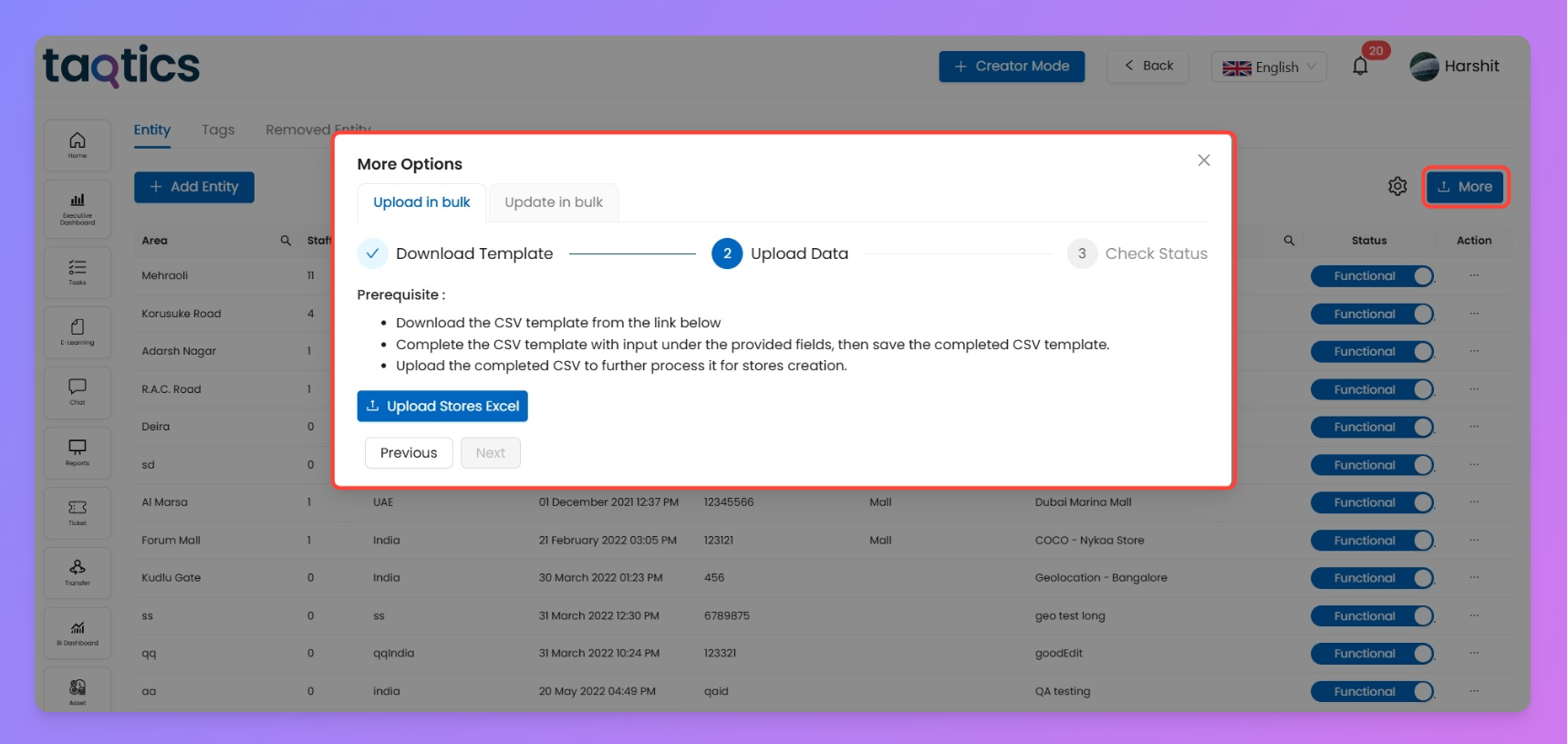Open the action menu for Korusuke Road row

1474,314
